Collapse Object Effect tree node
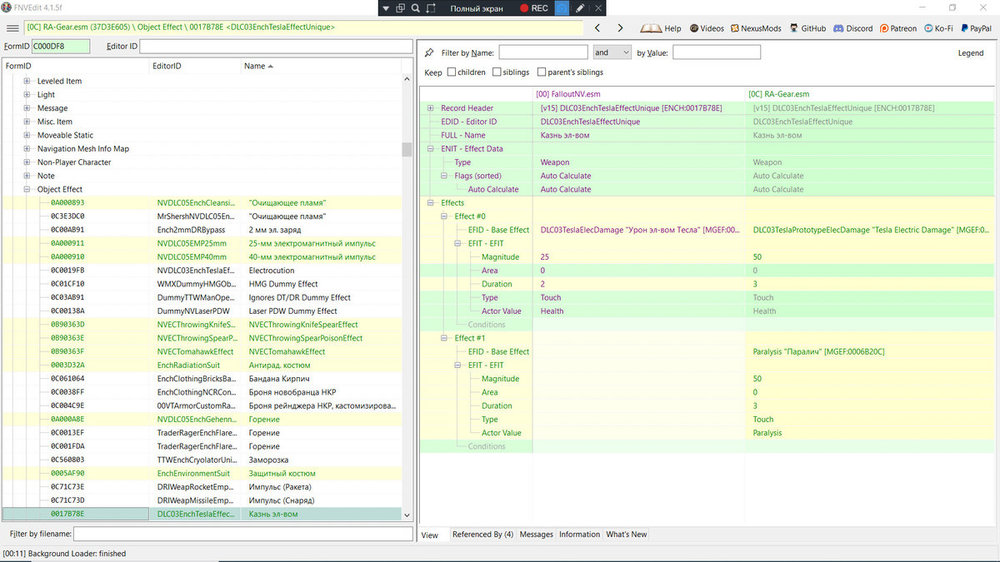The height and width of the screenshot is (562, 1000). point(26,189)
